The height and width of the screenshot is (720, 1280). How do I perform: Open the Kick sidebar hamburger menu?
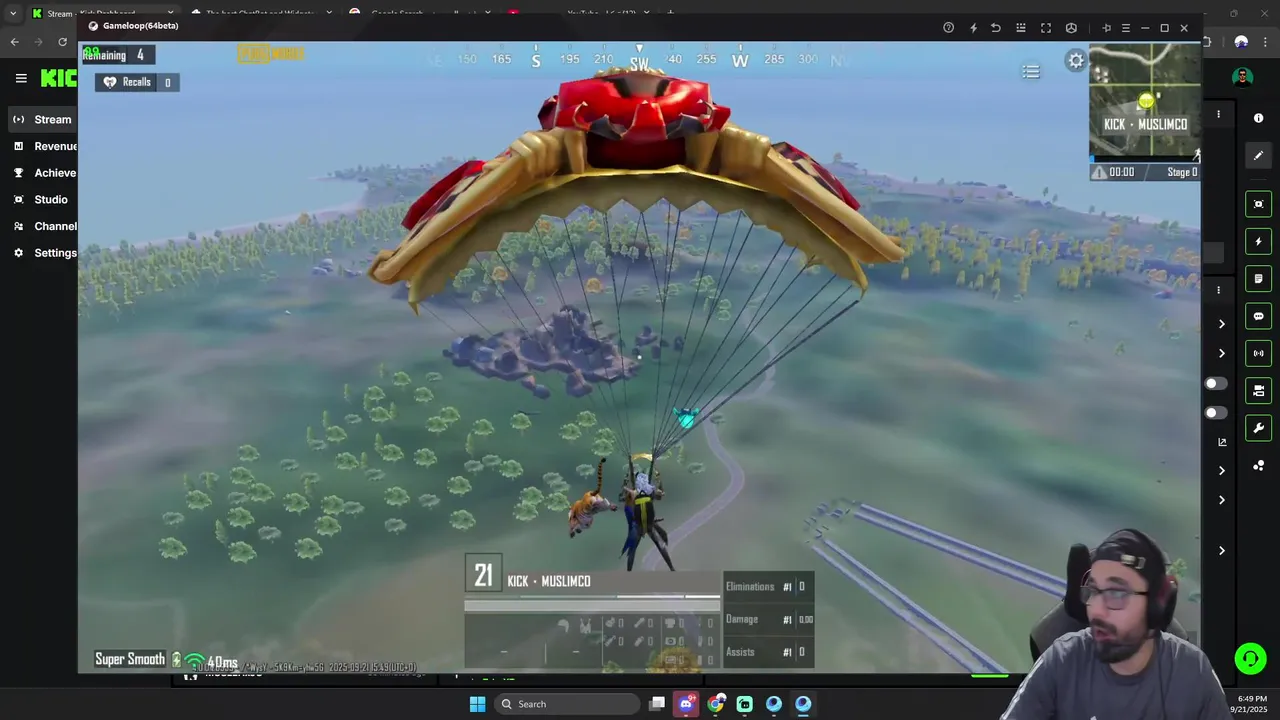(x=21, y=78)
